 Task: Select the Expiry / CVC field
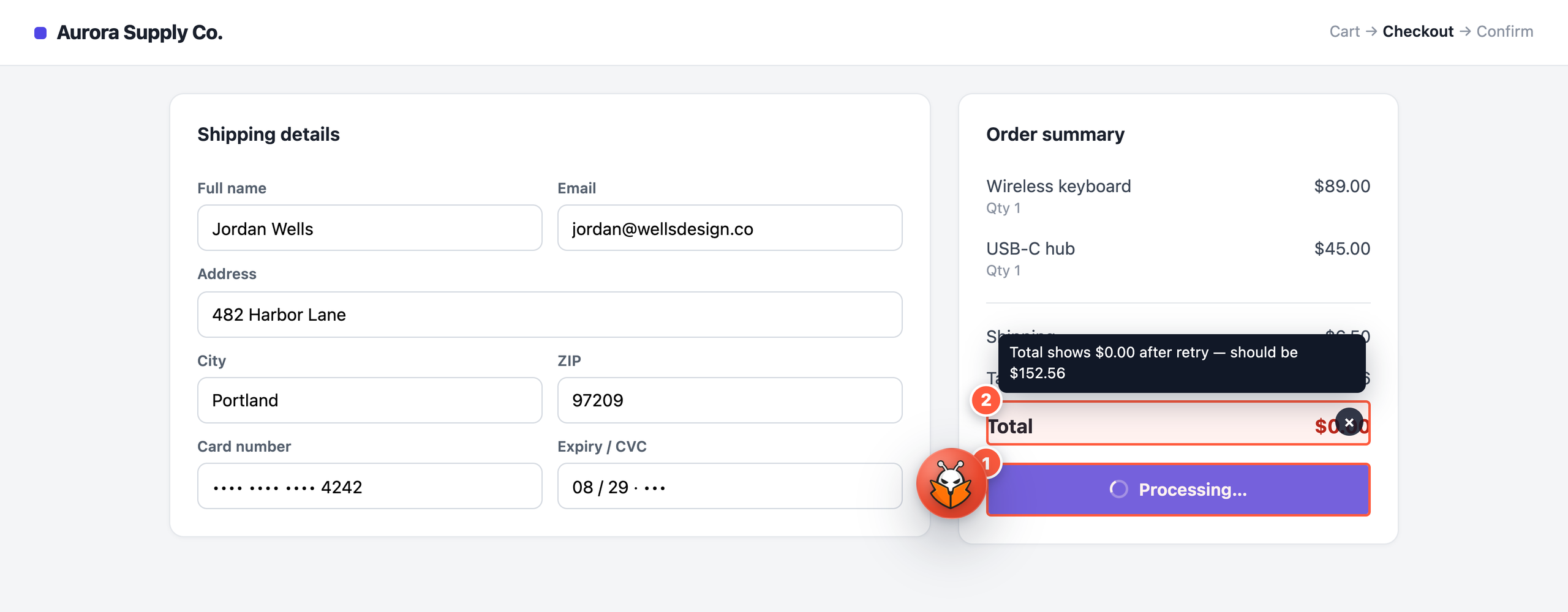click(x=729, y=487)
